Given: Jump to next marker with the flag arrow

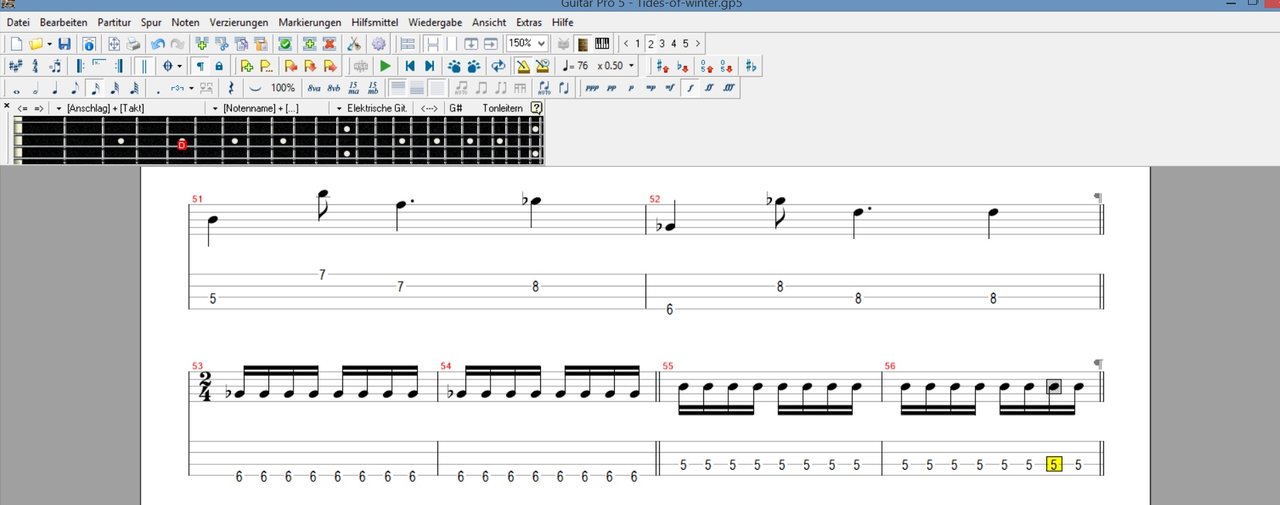Looking at the screenshot, I should (330, 66).
